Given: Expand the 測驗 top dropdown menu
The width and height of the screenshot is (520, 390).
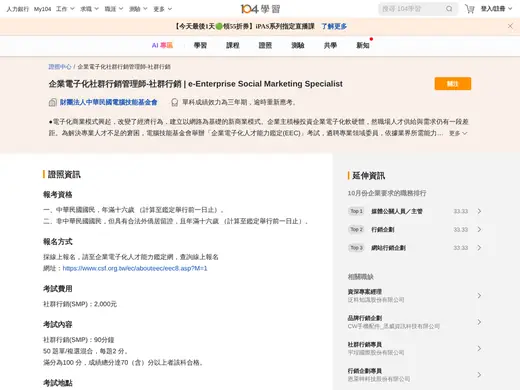Looking at the screenshot, I should pyautogui.click(x=138, y=9).
